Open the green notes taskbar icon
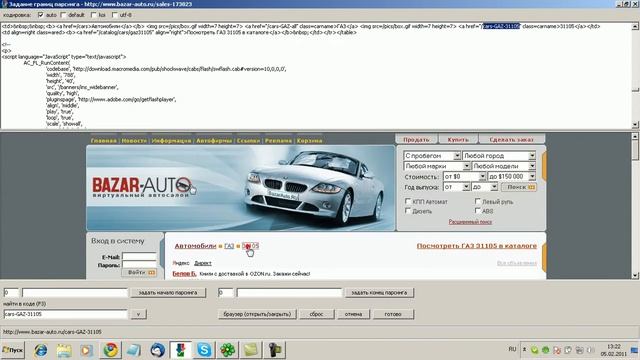Viewport: 640px width, 360px height. (251, 350)
